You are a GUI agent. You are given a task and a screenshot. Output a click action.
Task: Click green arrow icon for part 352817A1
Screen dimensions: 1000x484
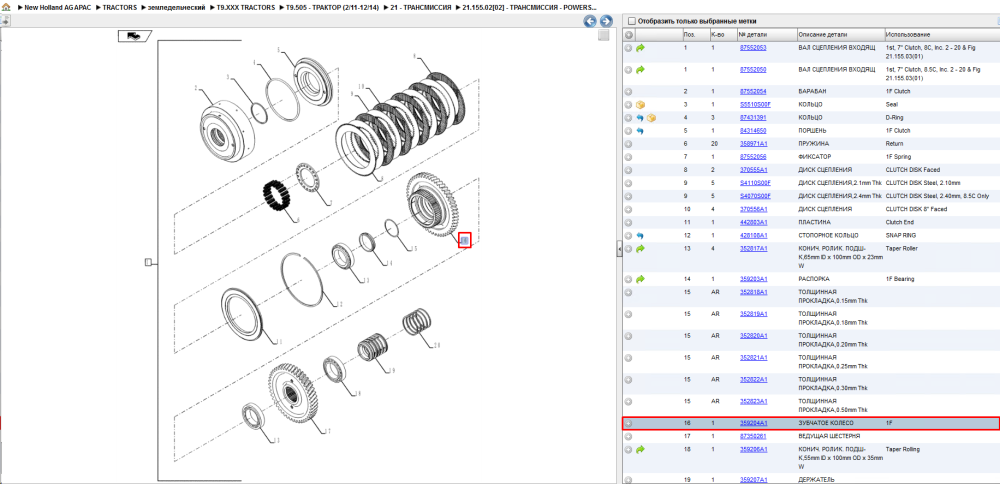coord(640,248)
